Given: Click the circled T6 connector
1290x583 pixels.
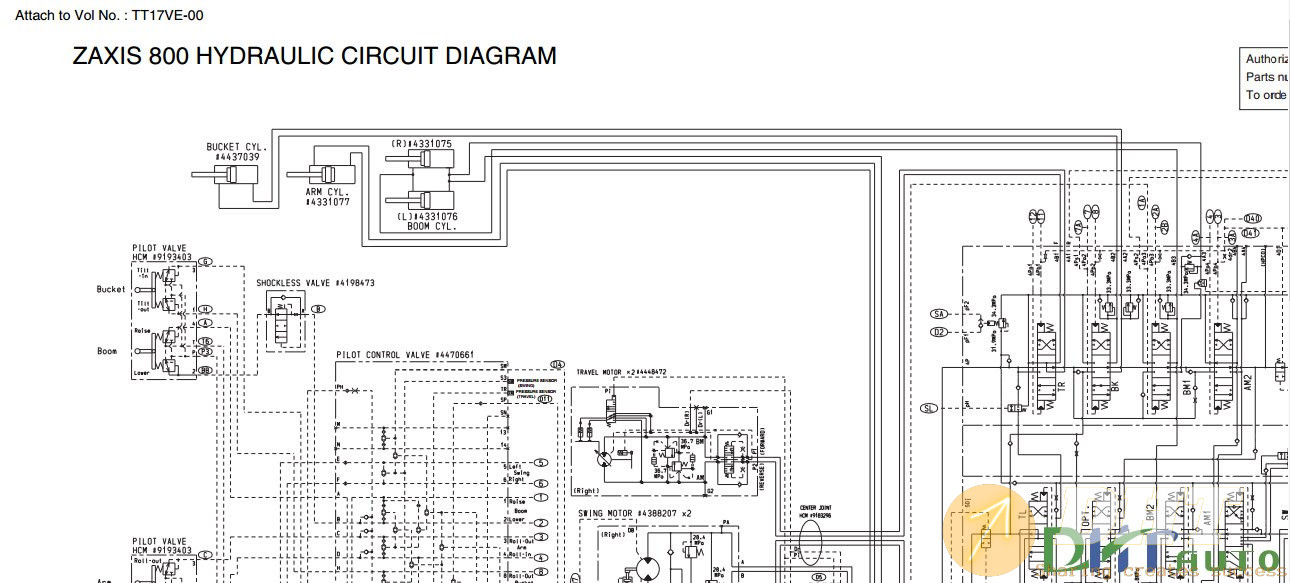Looking at the screenshot, I should tap(204, 341).
